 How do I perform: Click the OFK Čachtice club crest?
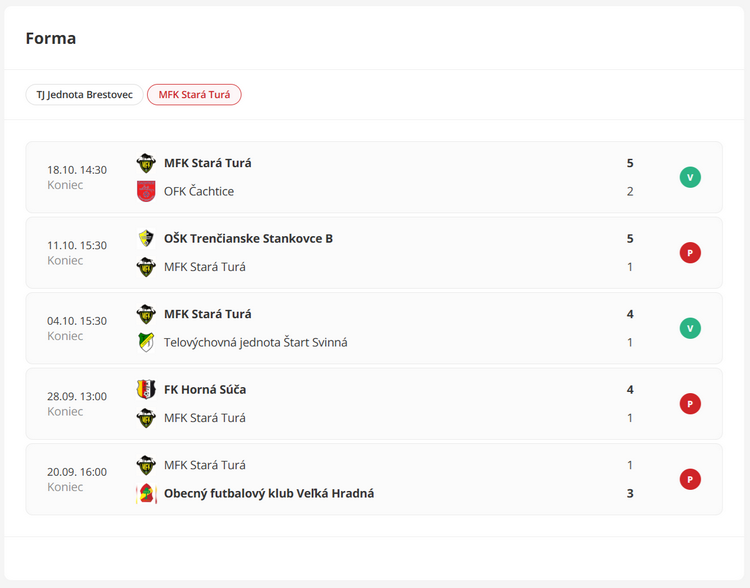pos(146,191)
